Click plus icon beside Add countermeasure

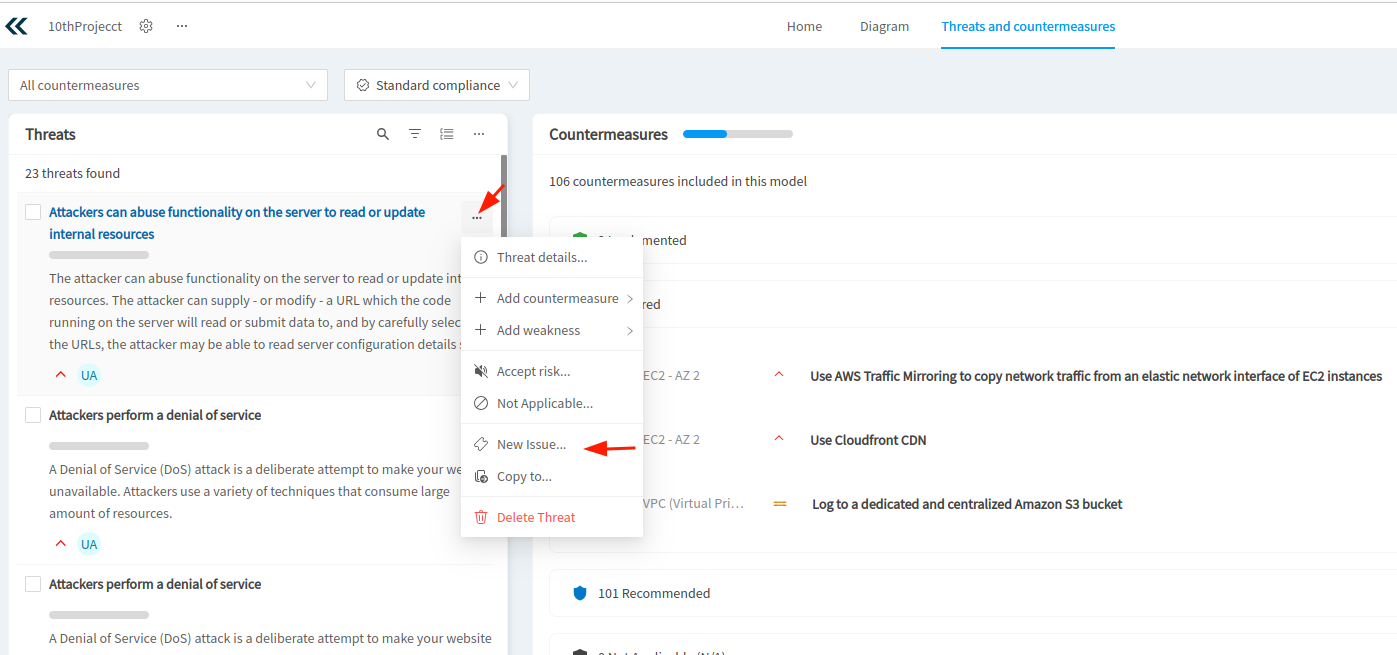[x=481, y=298]
